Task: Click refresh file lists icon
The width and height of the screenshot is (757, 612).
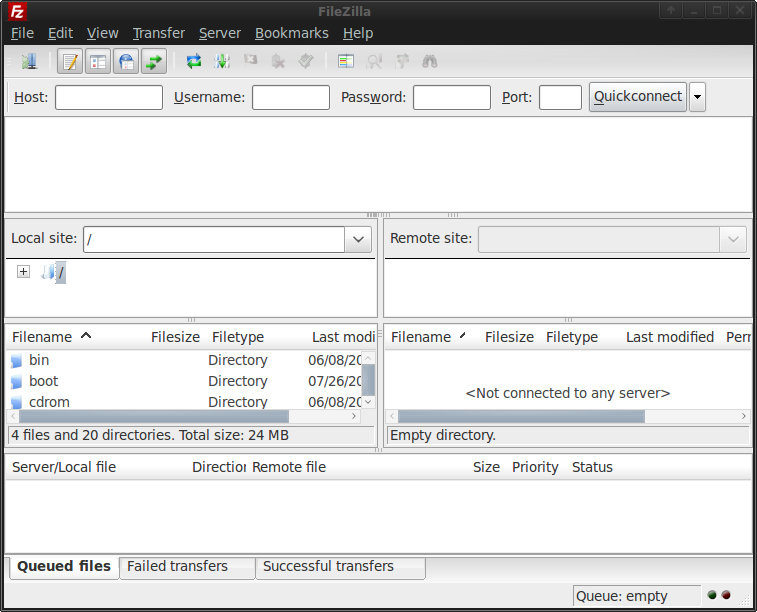Action: coord(194,61)
